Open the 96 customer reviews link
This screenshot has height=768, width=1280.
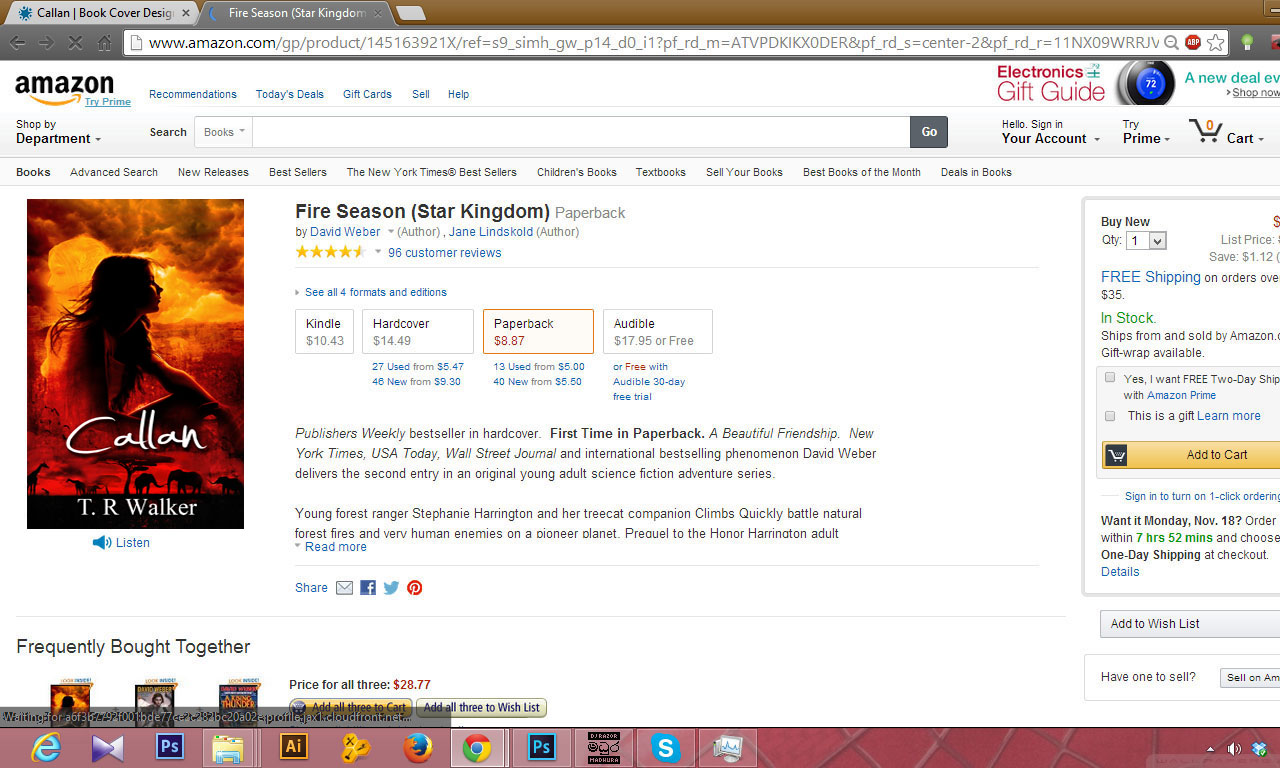(x=445, y=253)
